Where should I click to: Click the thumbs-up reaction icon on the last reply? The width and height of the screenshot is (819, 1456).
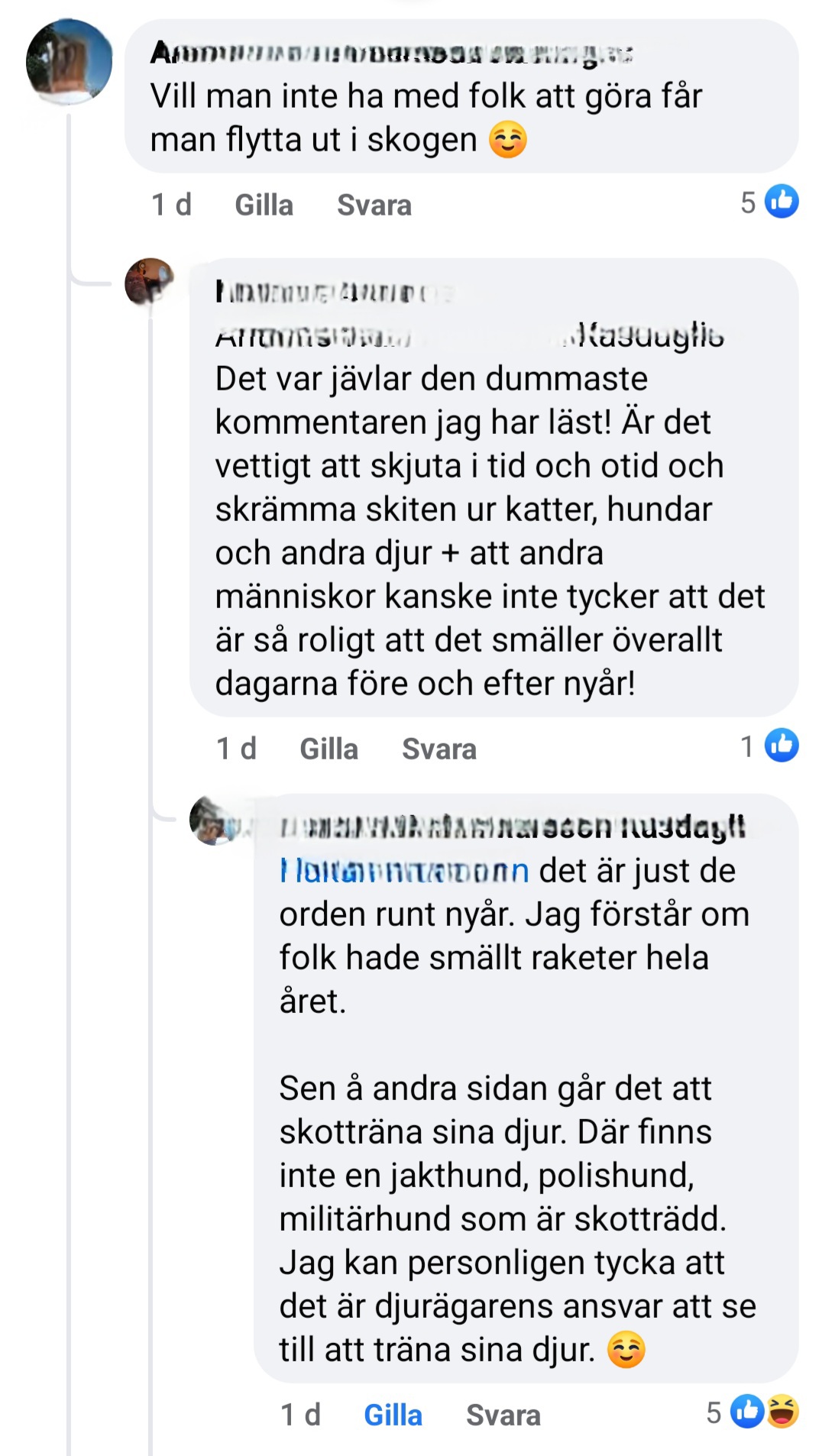point(747,1412)
